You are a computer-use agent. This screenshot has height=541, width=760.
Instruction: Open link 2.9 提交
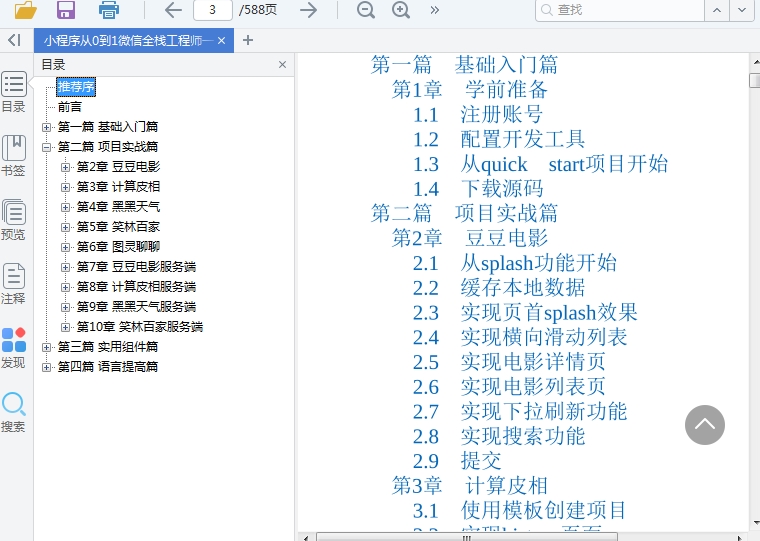[457, 461]
